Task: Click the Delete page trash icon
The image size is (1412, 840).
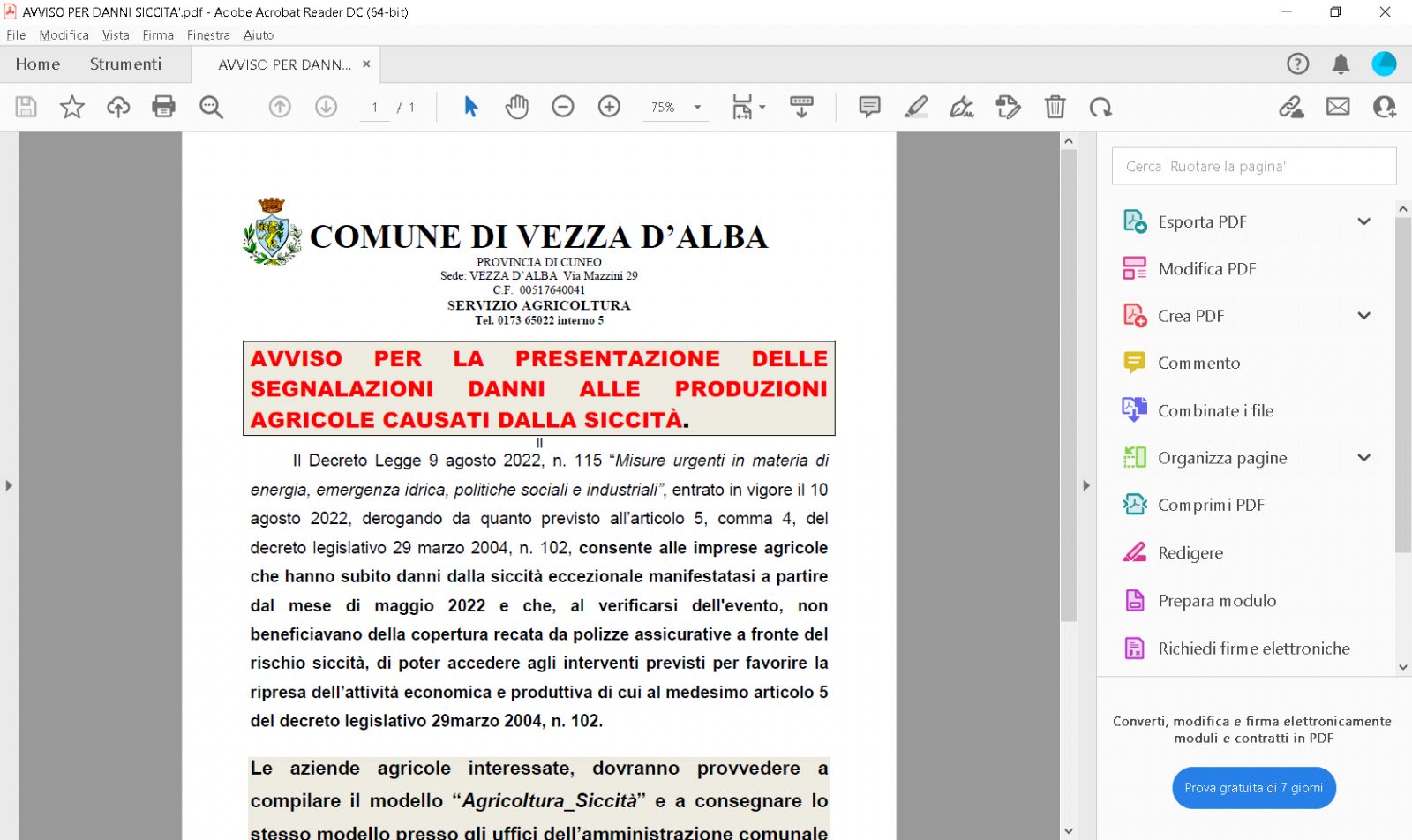Action: point(1055,107)
